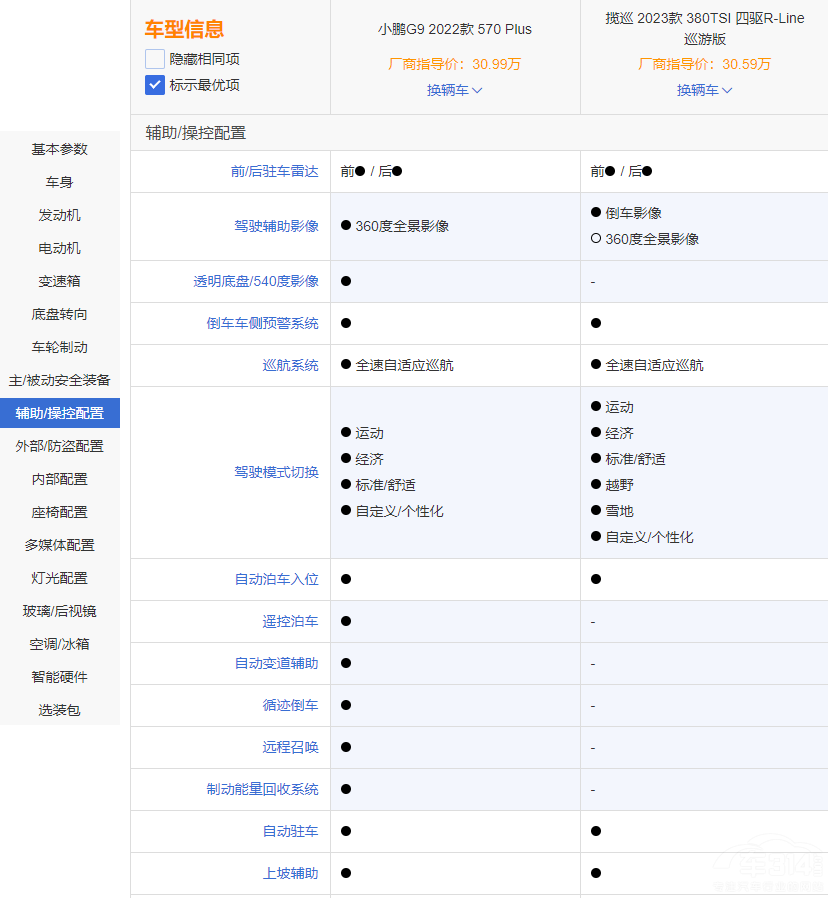The width and height of the screenshot is (828, 898).
Task: Open the 电动机 sidebar item
Action: (x=60, y=248)
